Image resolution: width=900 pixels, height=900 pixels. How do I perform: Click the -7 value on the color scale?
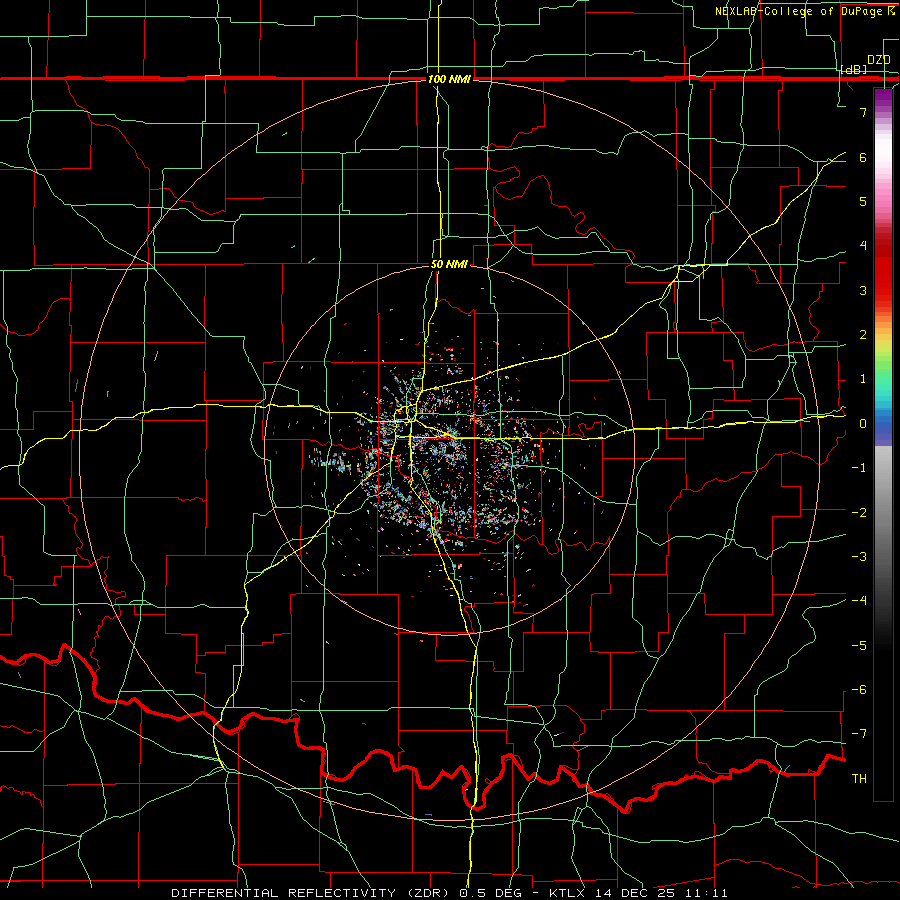coord(859,734)
